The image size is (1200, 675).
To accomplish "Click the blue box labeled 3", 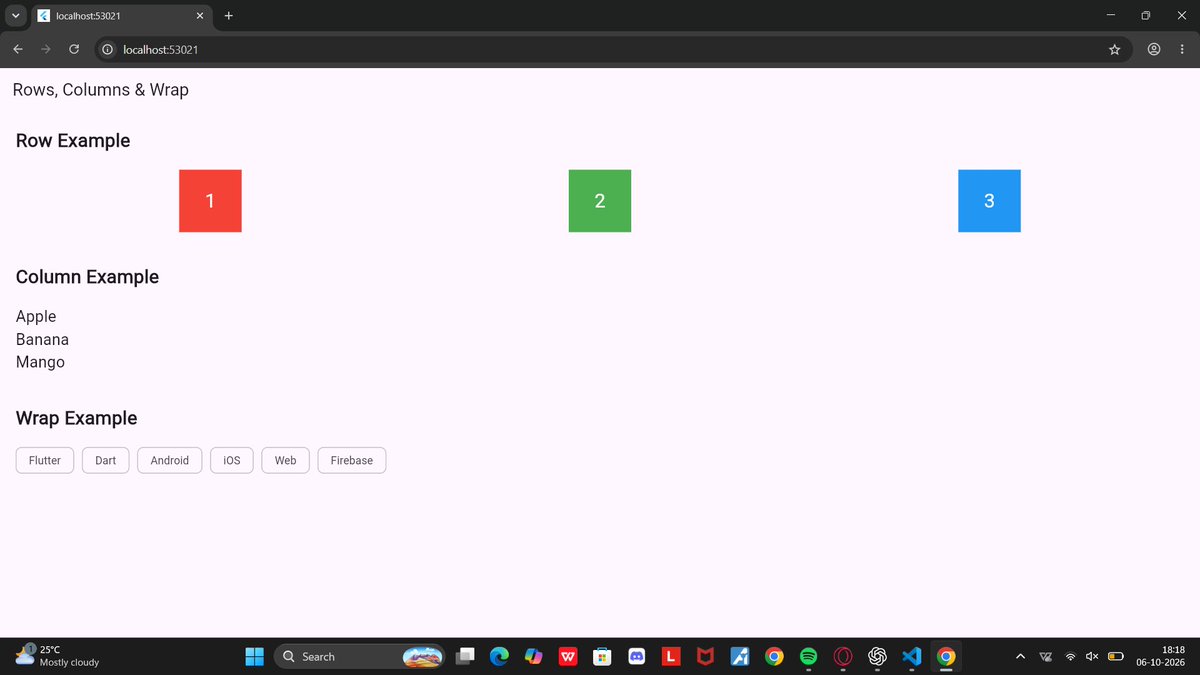I will click(989, 201).
